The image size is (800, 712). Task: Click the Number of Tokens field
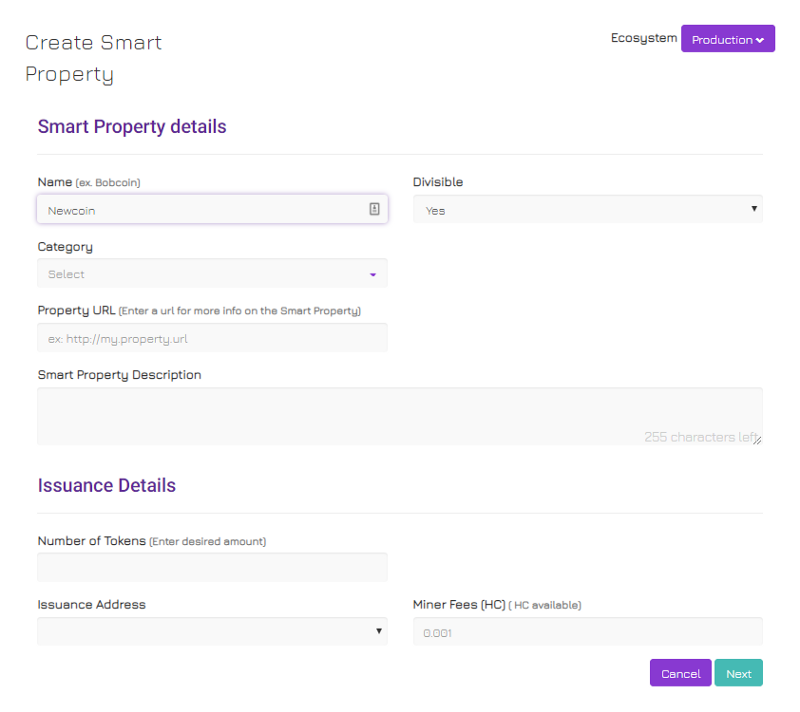[x=212, y=567]
